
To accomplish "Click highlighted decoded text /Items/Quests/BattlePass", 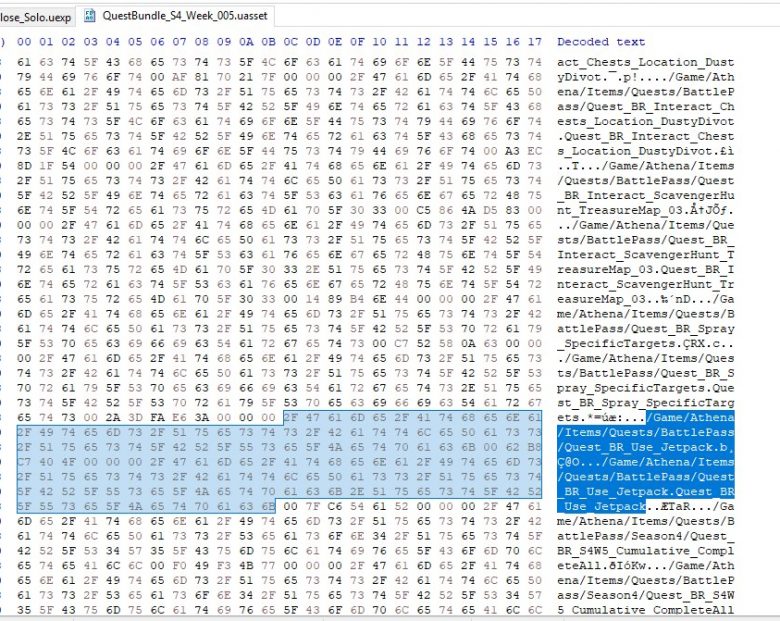I will pos(646,432).
